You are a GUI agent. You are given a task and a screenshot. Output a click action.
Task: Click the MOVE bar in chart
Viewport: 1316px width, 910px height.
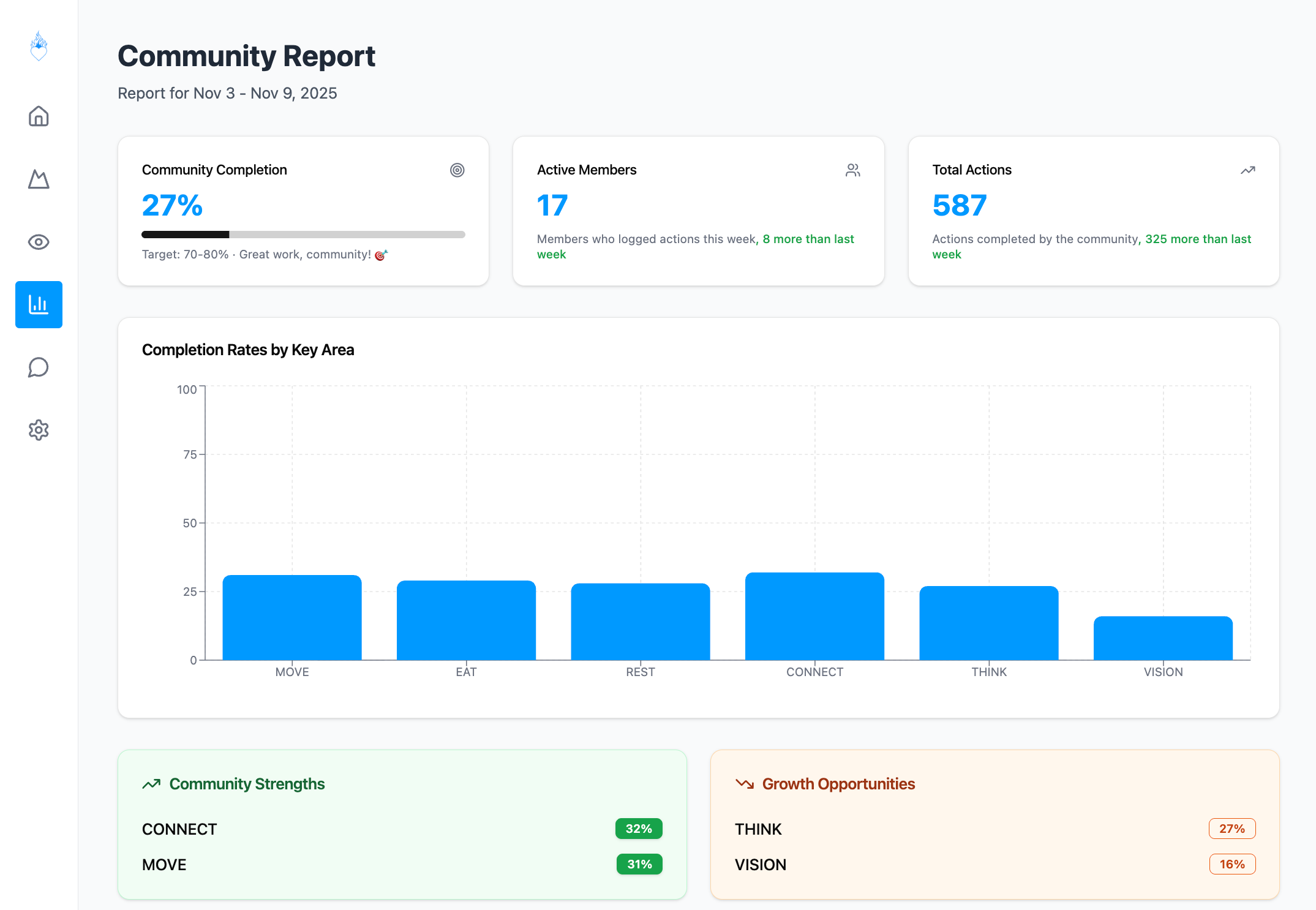(x=292, y=618)
